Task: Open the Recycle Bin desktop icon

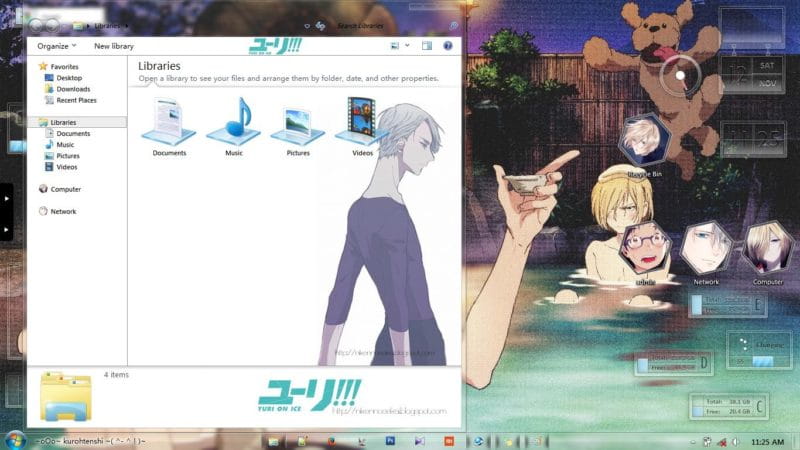Action: click(644, 141)
